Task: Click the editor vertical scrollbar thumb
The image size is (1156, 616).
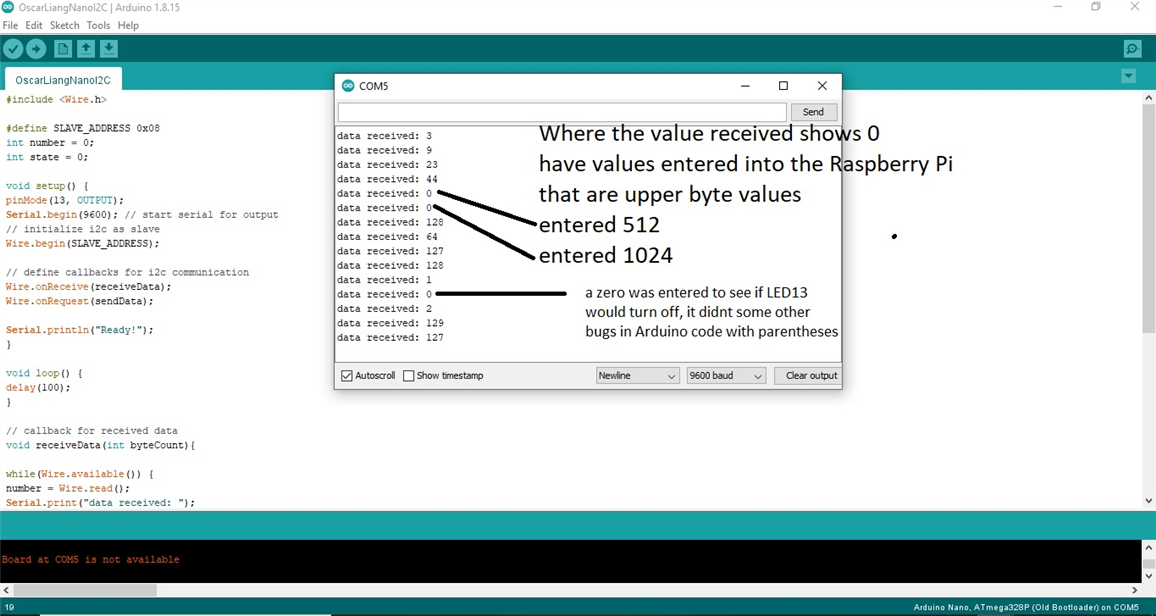Action: tap(1149, 217)
